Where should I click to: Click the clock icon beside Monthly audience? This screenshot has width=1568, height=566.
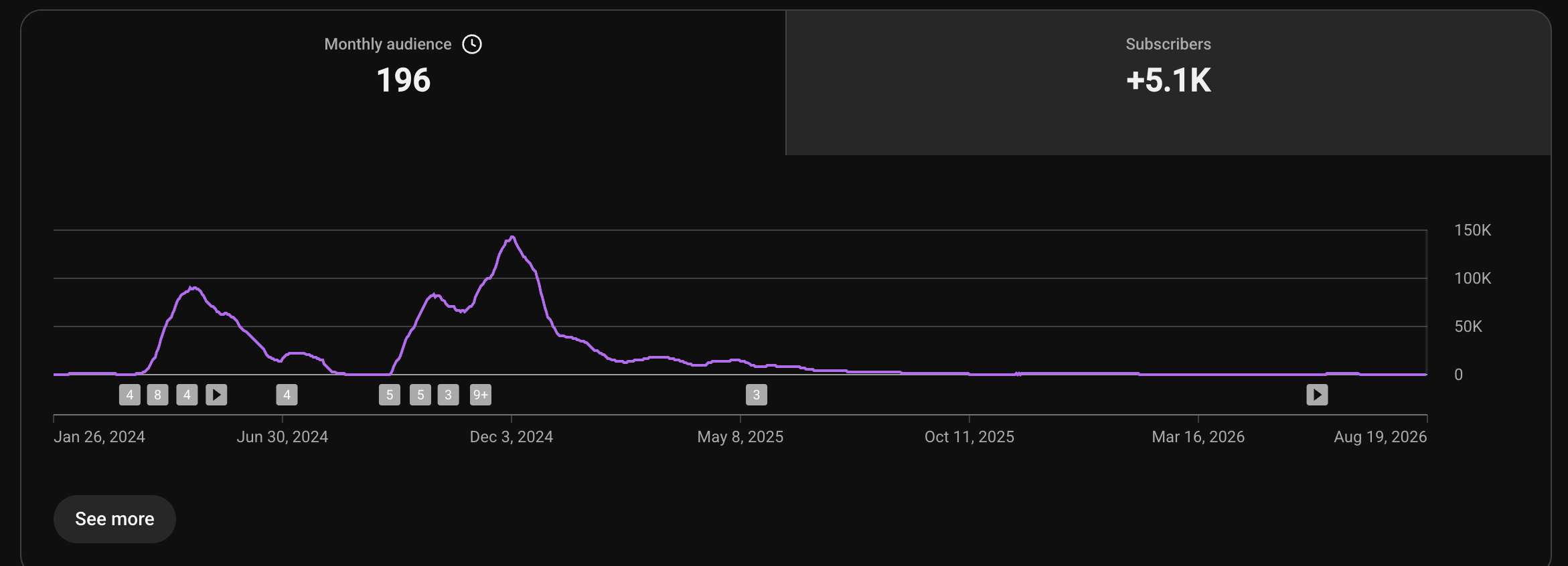(x=472, y=44)
